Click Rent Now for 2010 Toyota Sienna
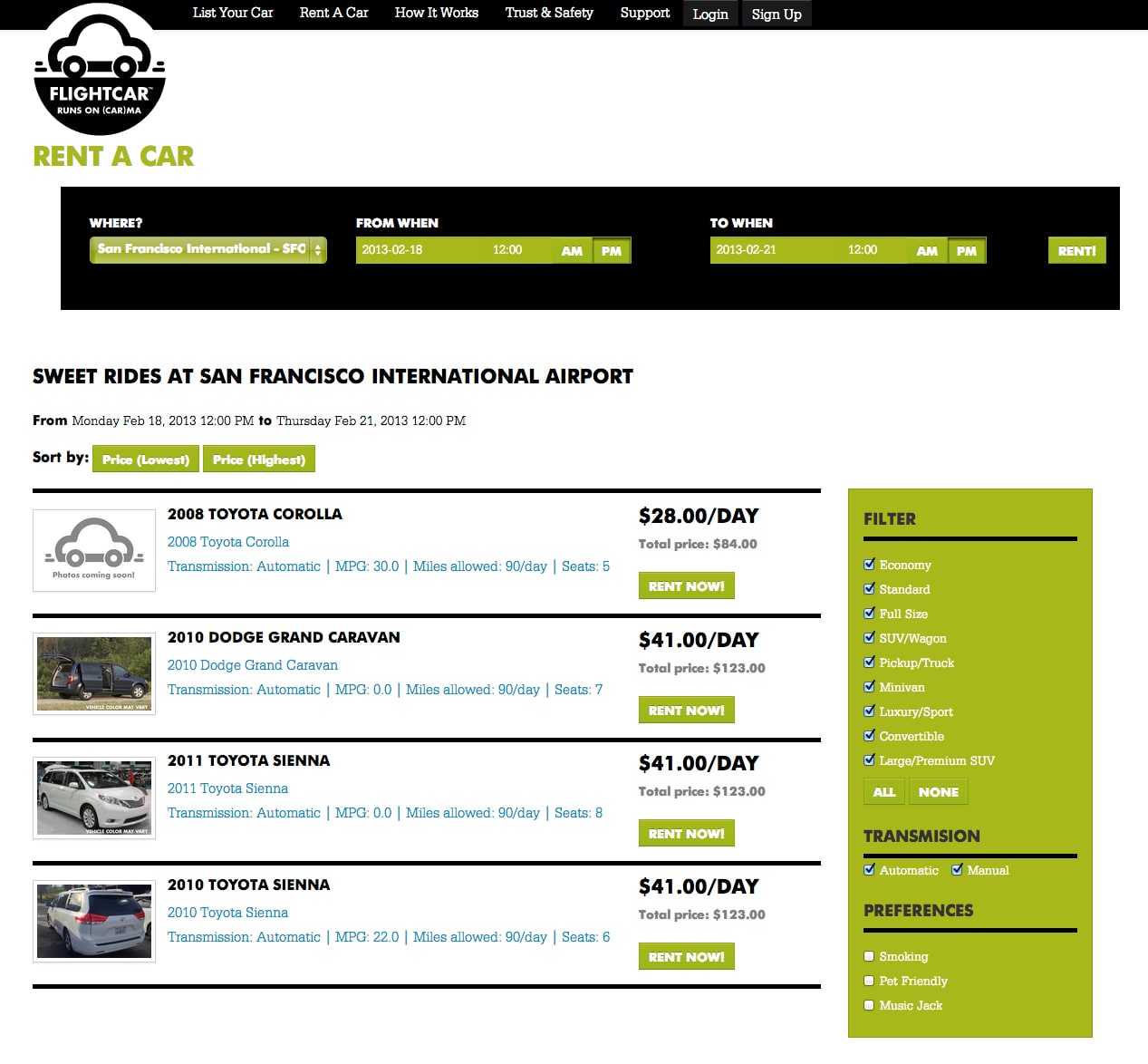 click(x=687, y=957)
